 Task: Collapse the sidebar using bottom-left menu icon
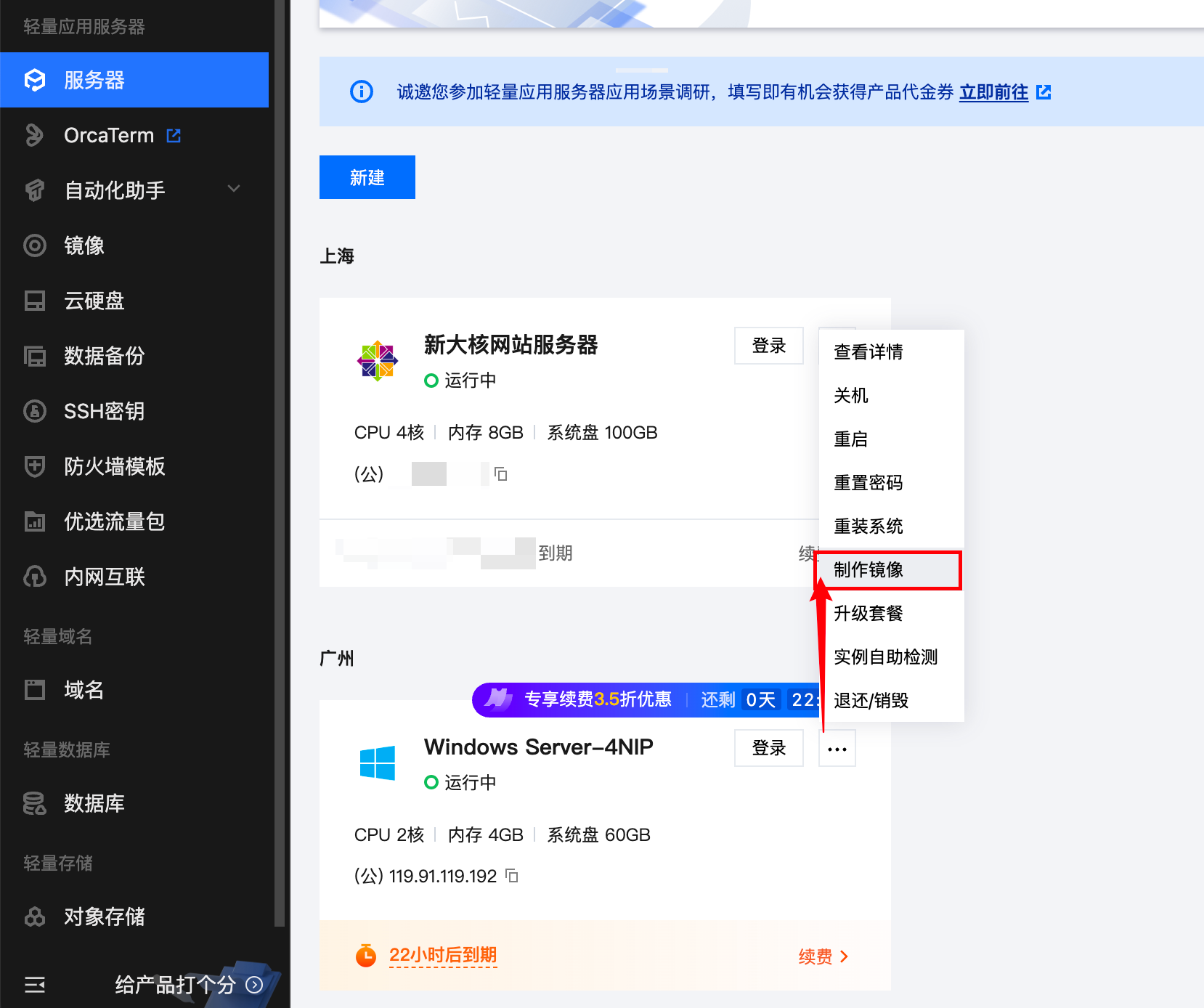click(x=35, y=985)
